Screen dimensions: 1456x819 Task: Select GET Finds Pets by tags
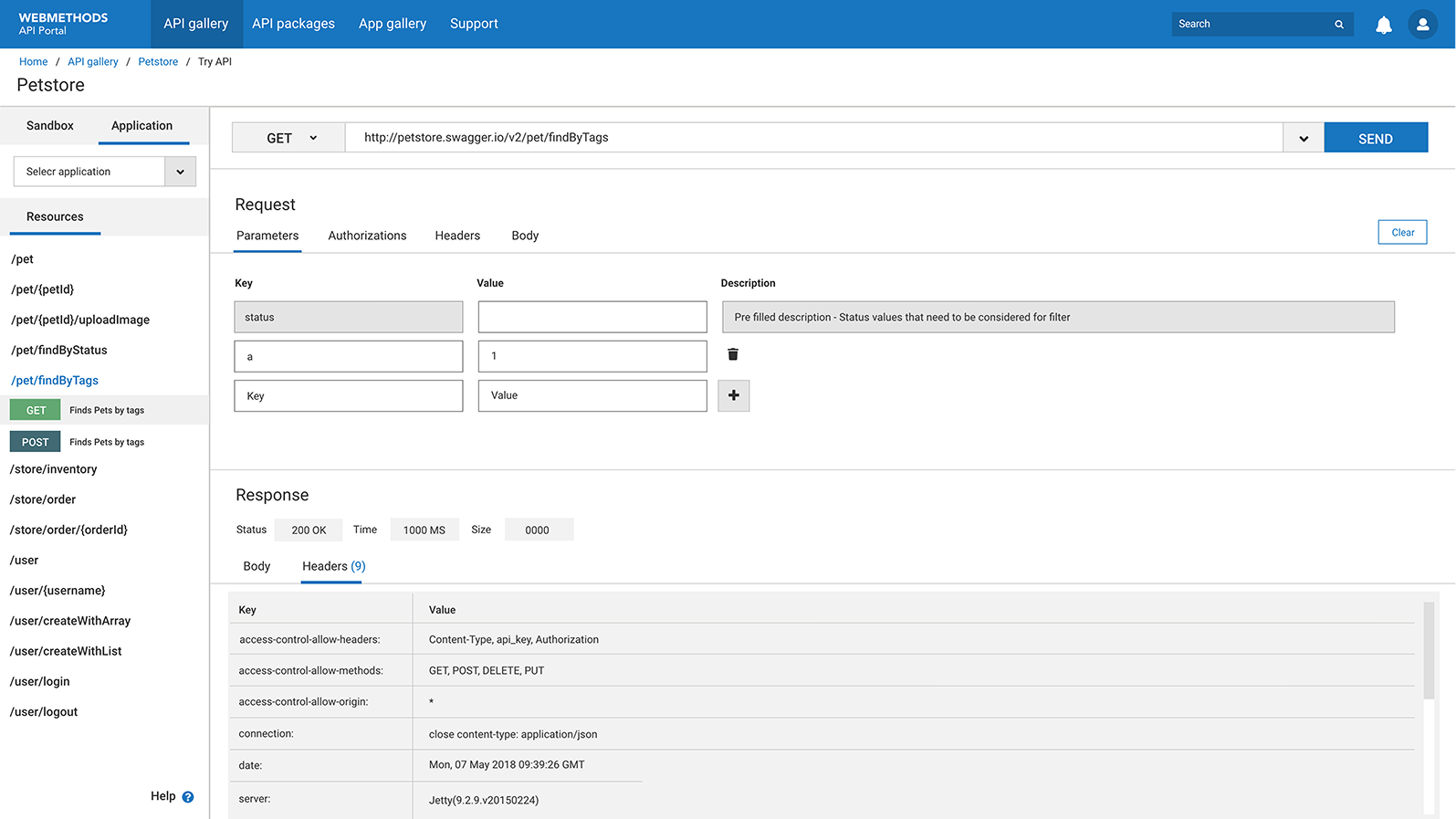[105, 410]
